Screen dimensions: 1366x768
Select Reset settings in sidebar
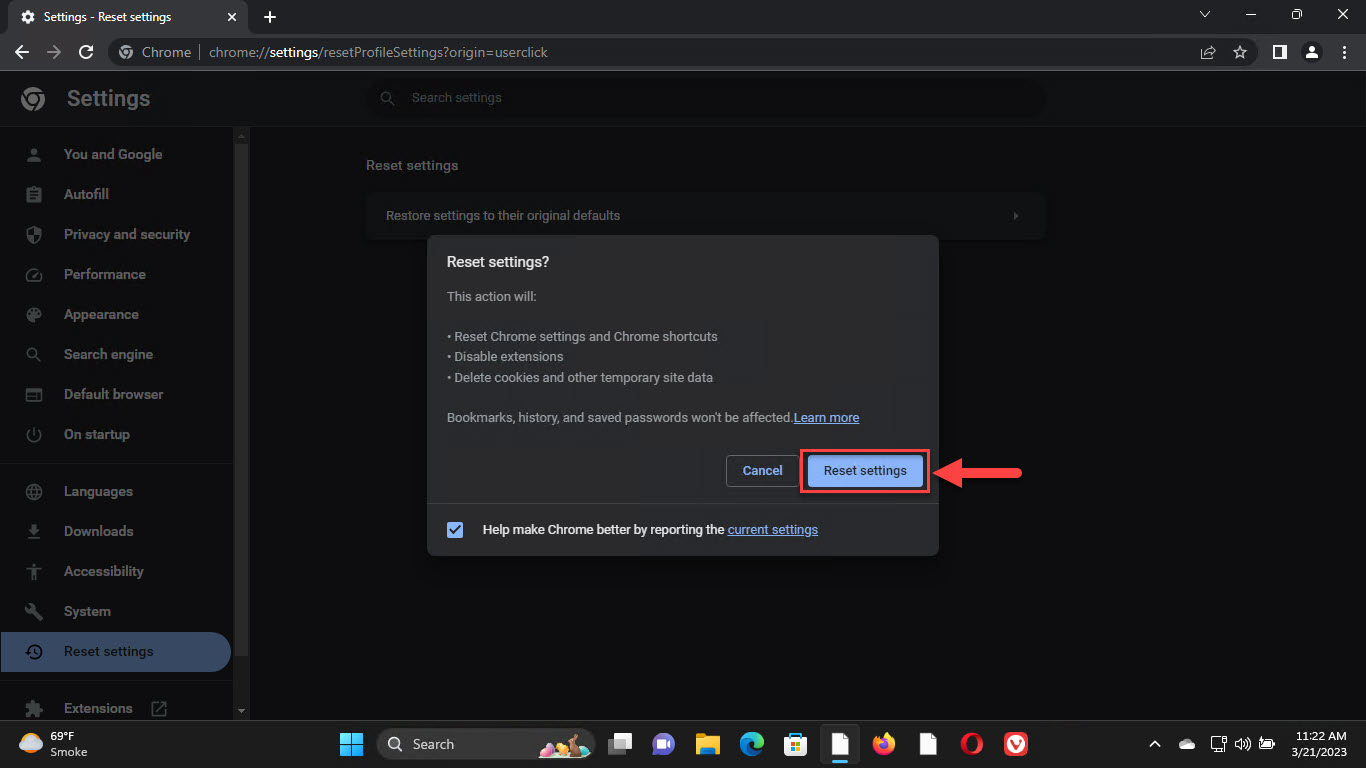(115, 651)
